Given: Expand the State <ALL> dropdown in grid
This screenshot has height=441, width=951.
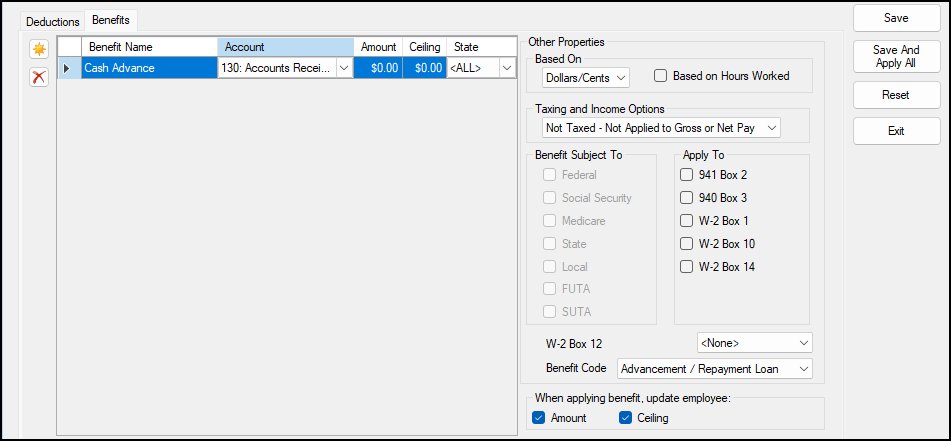Looking at the screenshot, I should coord(506,68).
